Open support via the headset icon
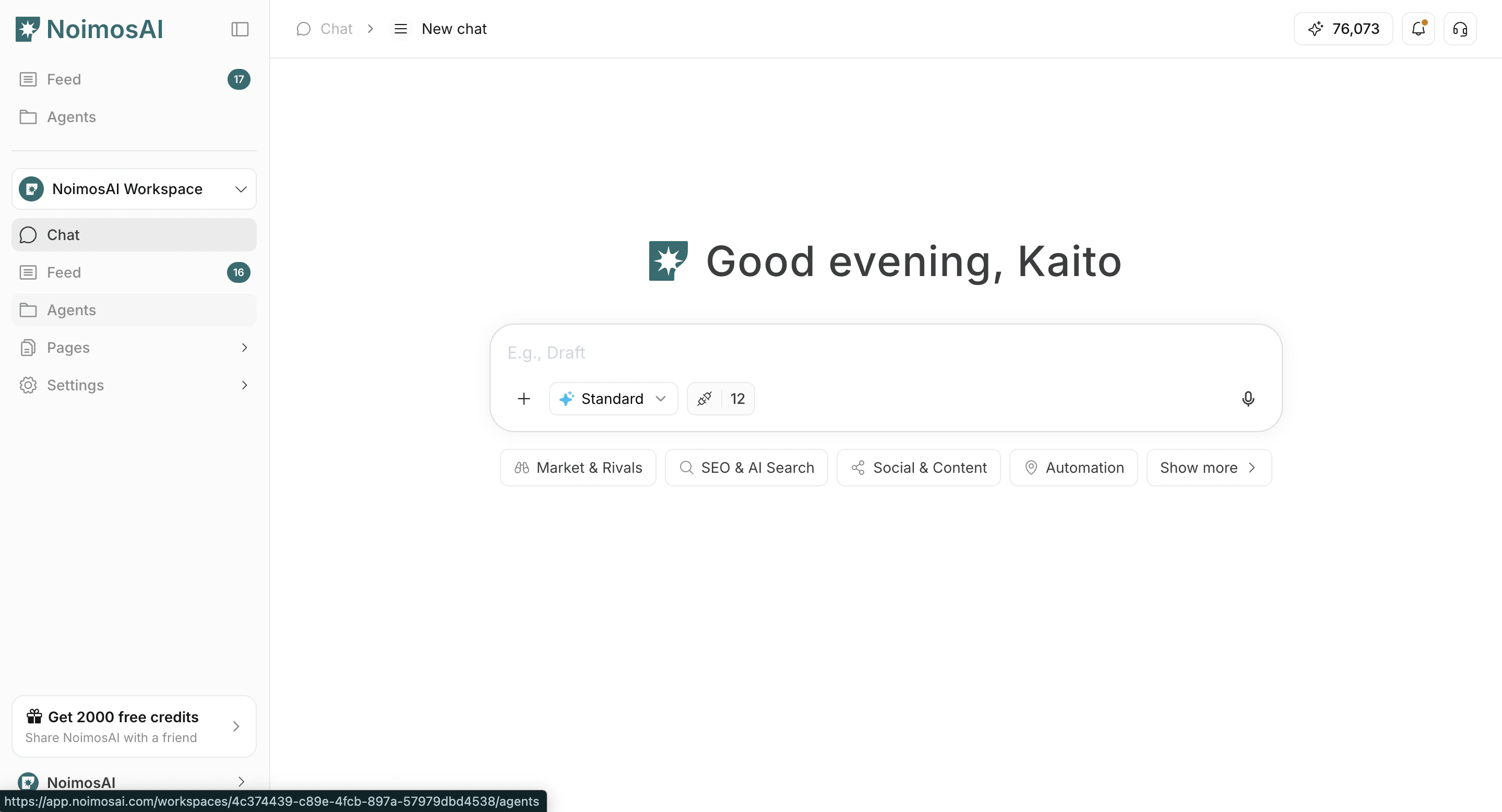 pos(1460,29)
